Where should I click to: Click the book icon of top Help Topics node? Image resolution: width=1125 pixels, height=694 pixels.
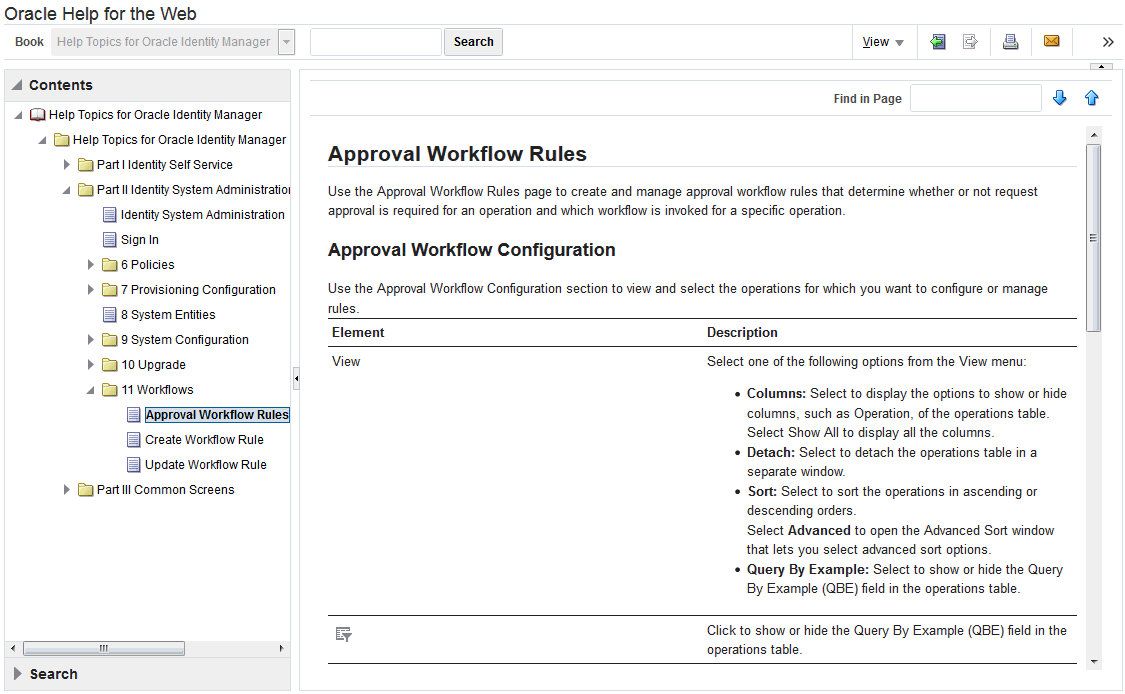point(38,115)
